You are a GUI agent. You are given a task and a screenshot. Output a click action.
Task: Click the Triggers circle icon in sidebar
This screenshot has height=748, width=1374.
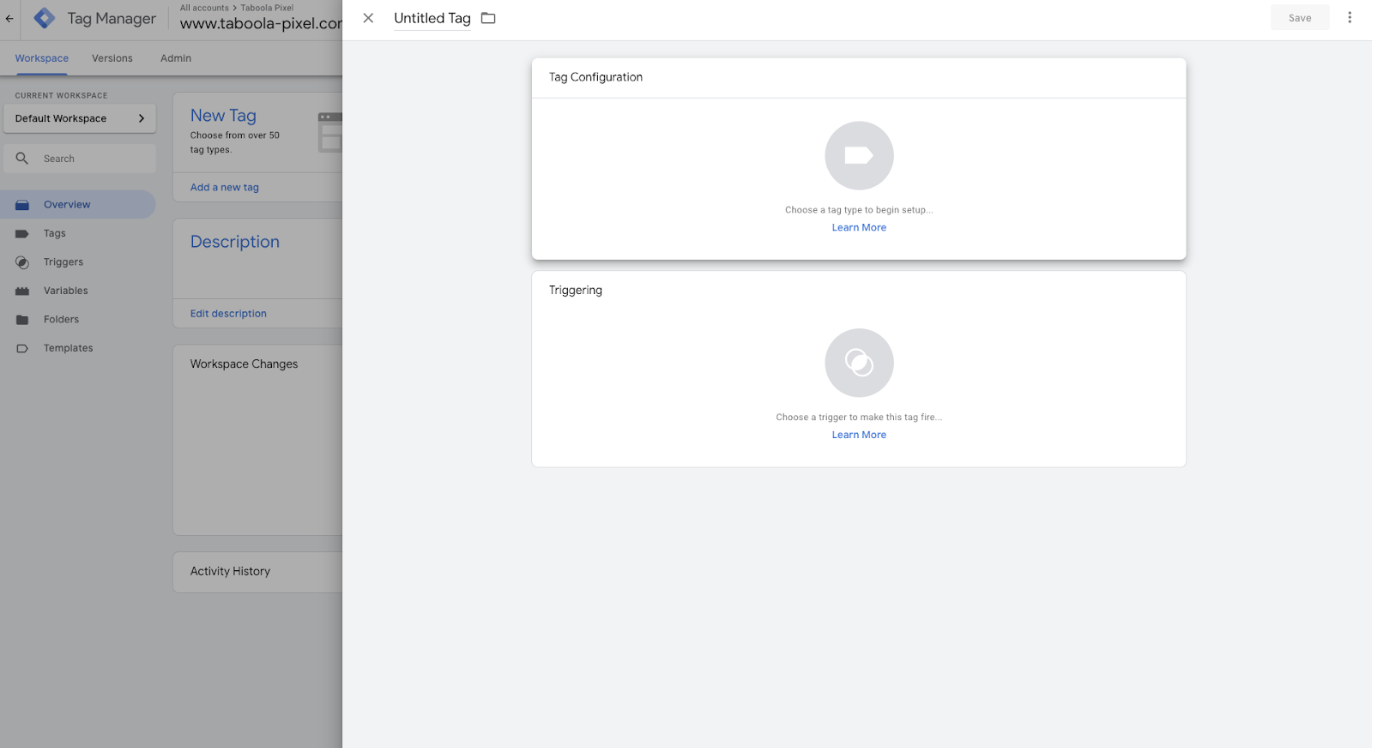[22, 262]
